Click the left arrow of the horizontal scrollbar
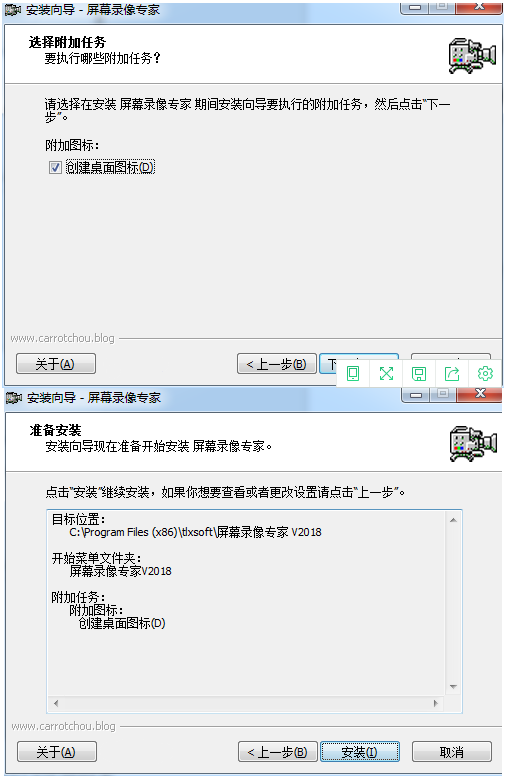 tap(56, 703)
